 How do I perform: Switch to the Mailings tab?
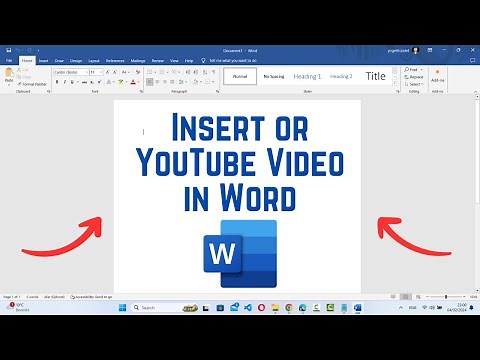138,61
